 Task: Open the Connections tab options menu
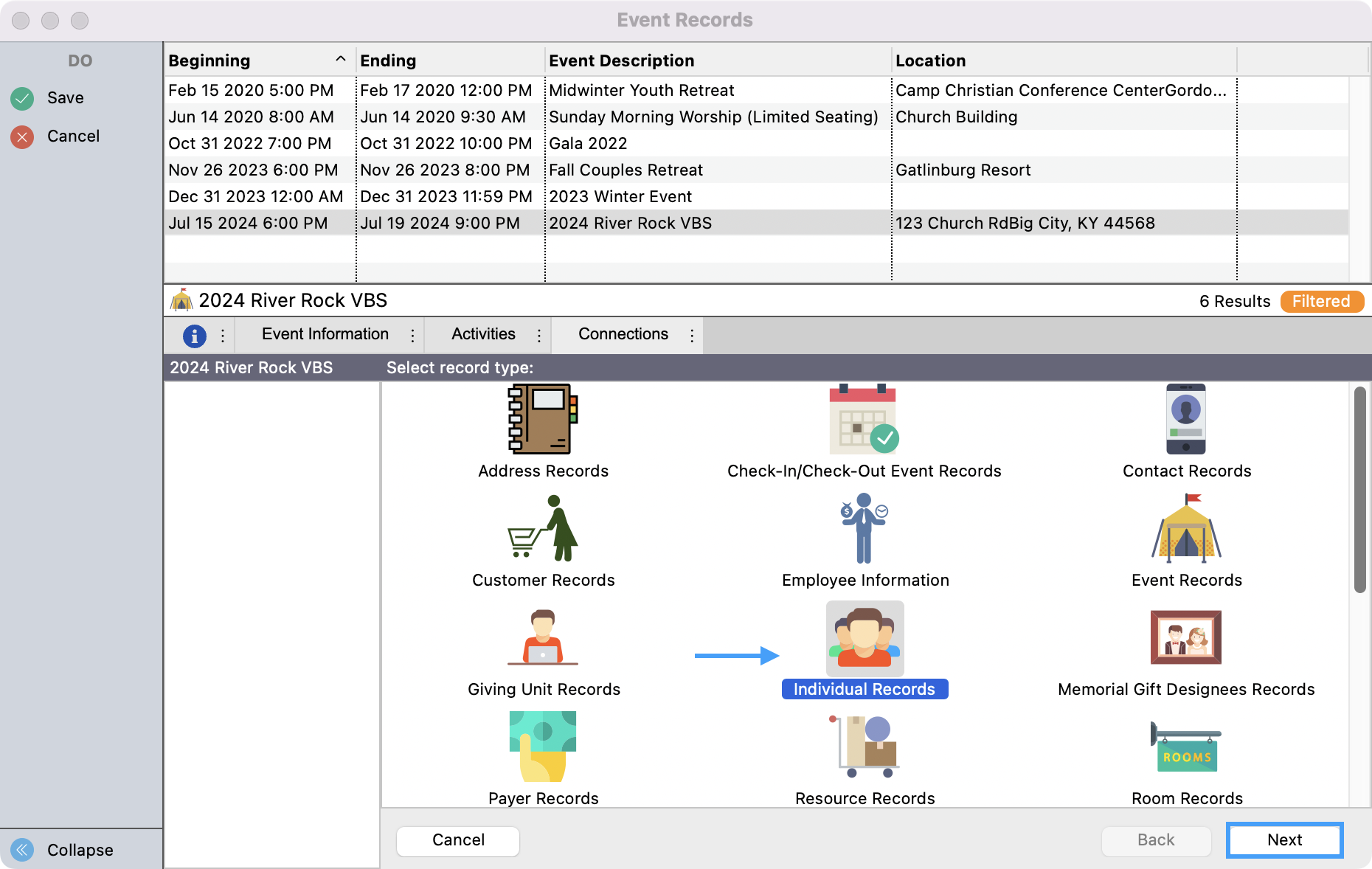point(692,336)
